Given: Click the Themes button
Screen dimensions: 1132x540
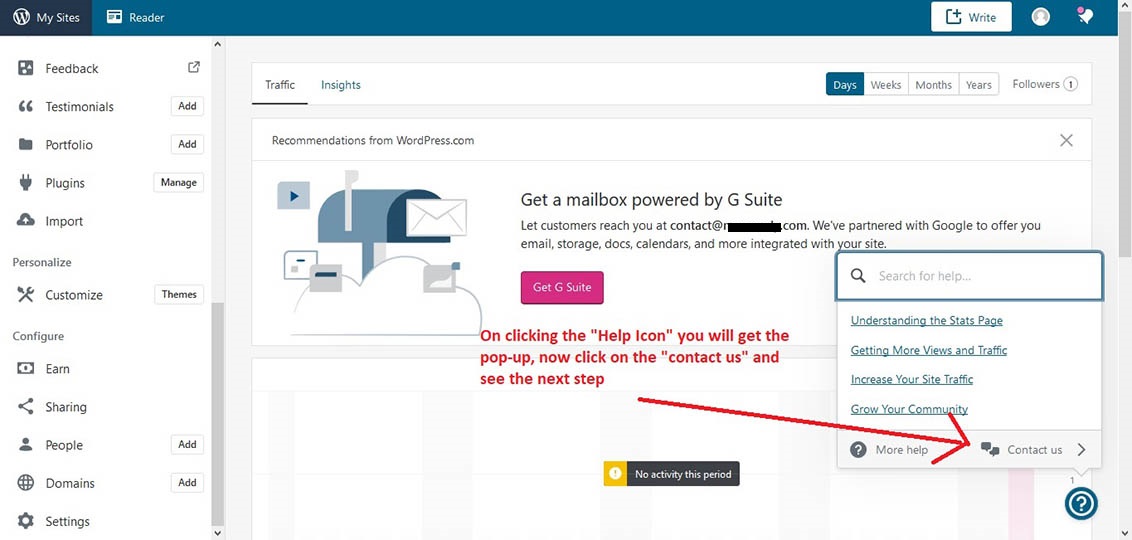Looking at the screenshot, I should (179, 295).
